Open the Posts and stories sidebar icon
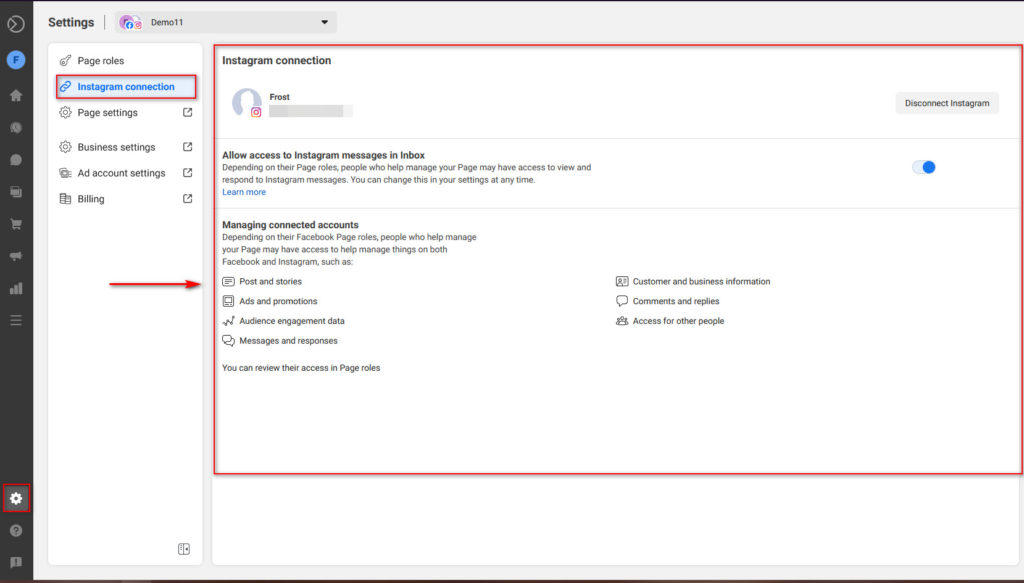This screenshot has width=1024, height=583. [16, 192]
